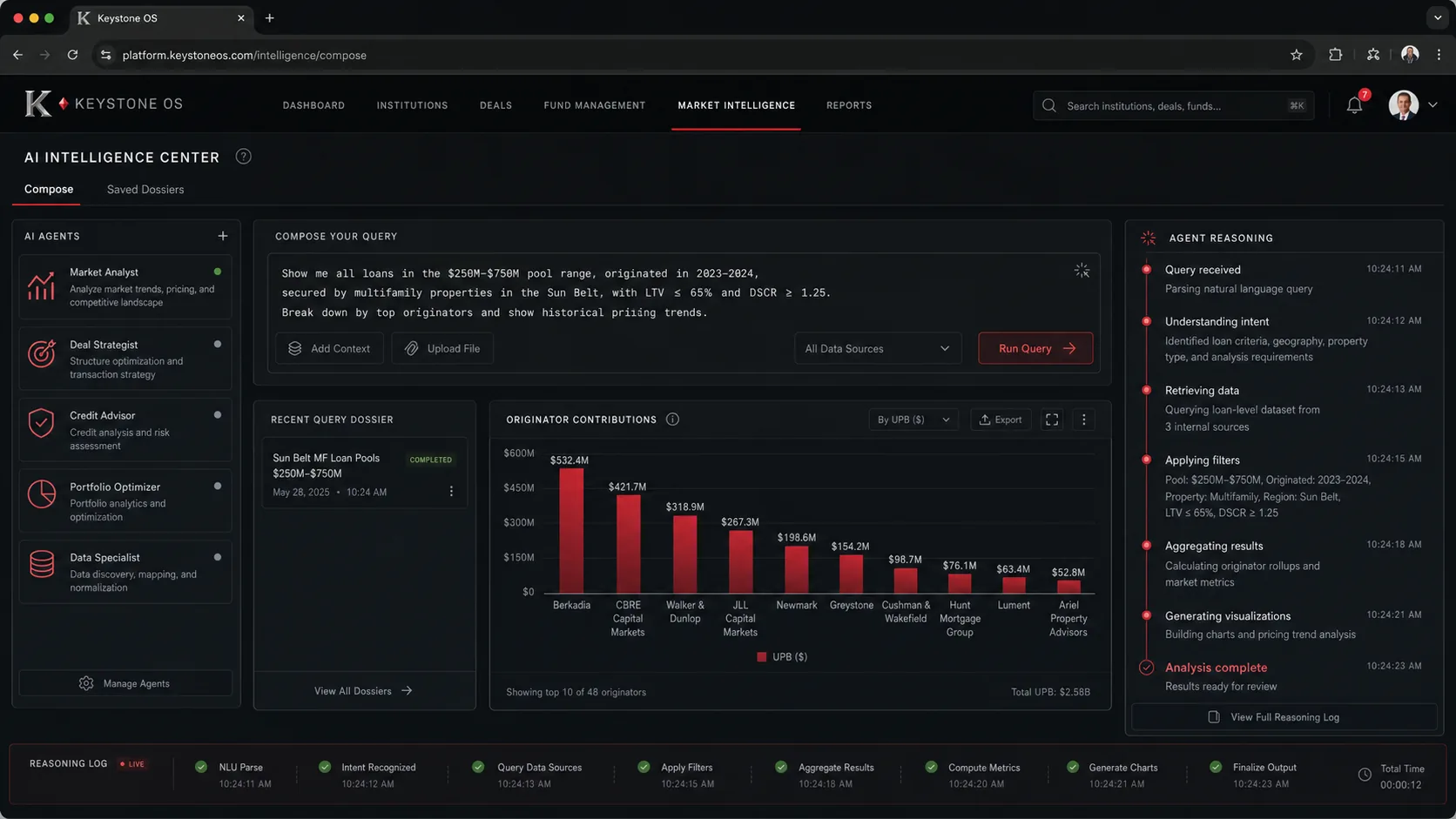Screen dimensions: 1456x819
Task: Reload the browser page
Action: 72,55
